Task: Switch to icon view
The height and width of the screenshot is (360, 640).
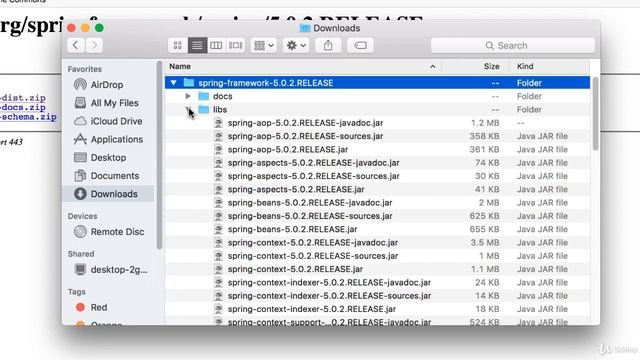Action: pyautogui.click(x=178, y=45)
